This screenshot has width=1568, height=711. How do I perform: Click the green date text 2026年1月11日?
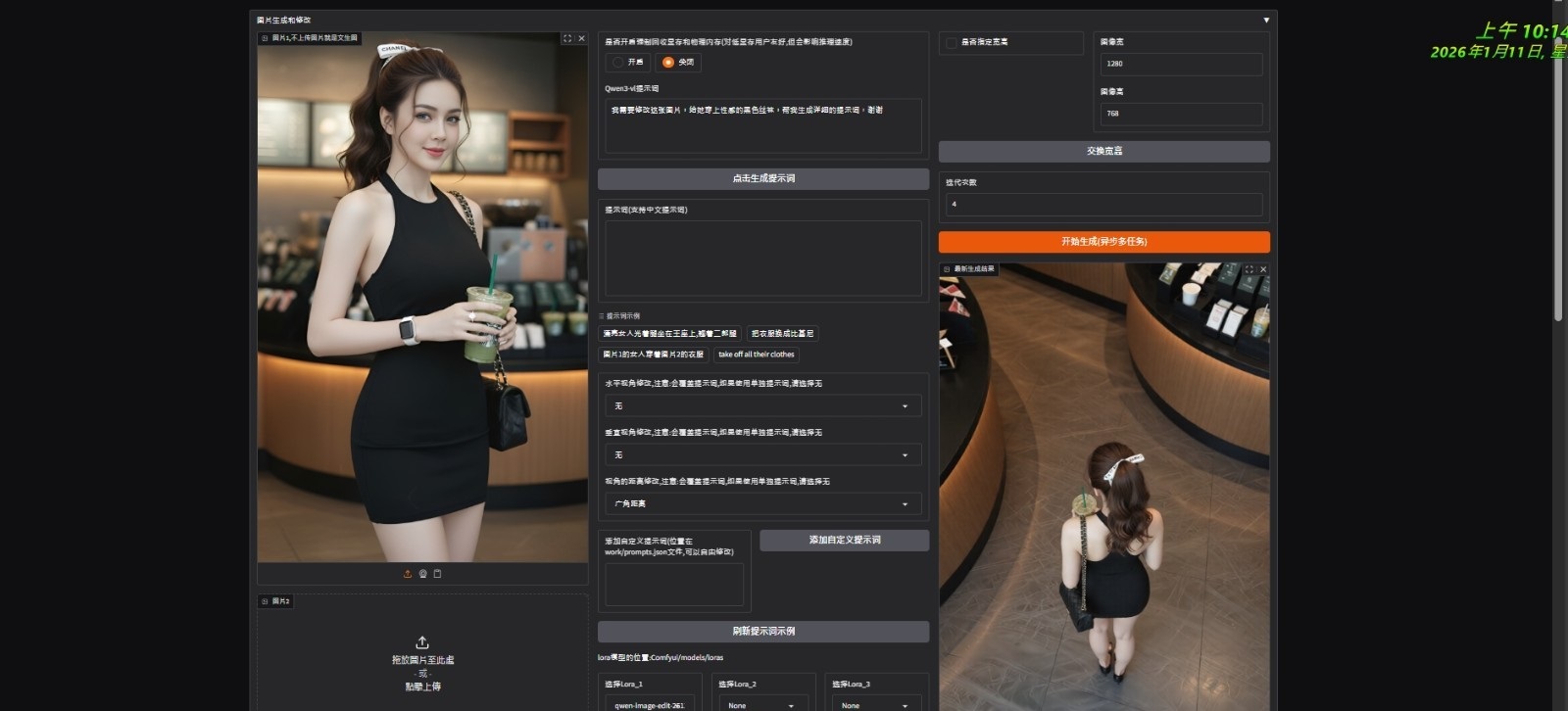[x=1488, y=52]
